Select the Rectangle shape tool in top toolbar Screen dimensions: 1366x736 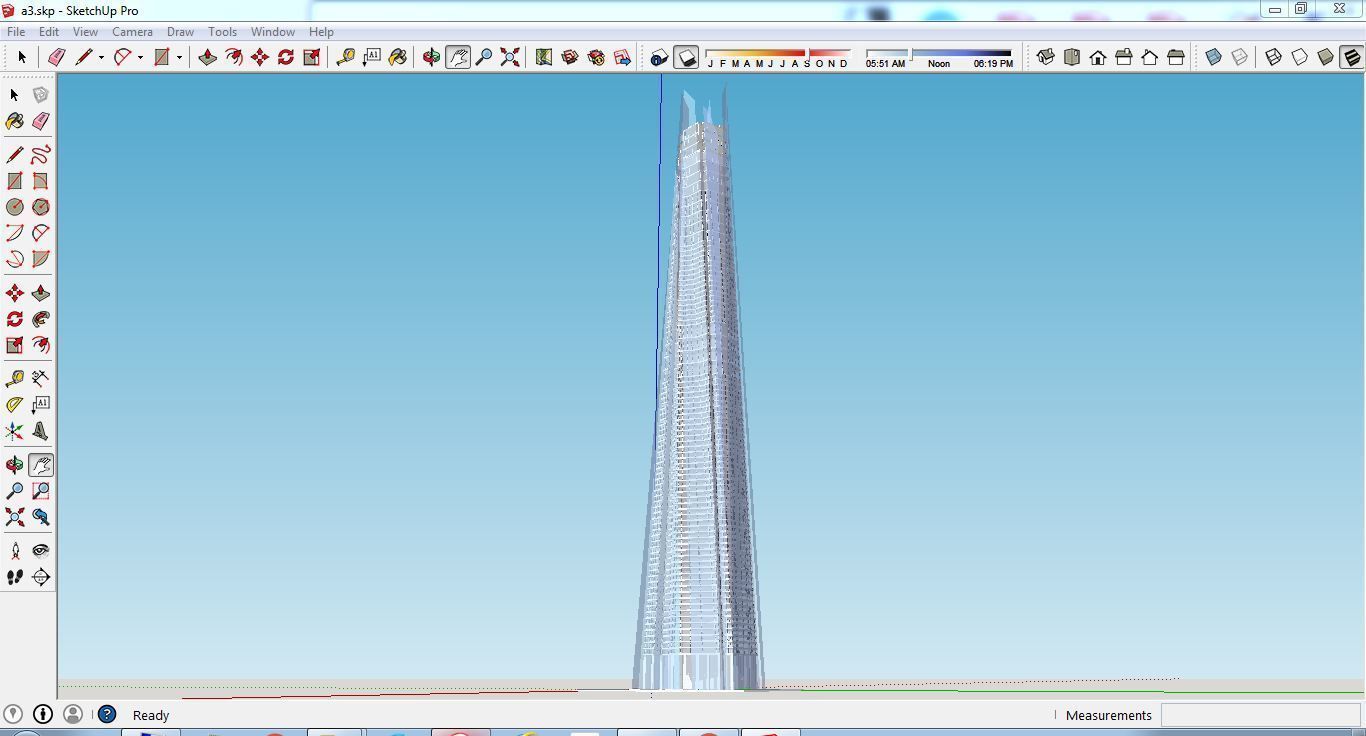point(162,58)
